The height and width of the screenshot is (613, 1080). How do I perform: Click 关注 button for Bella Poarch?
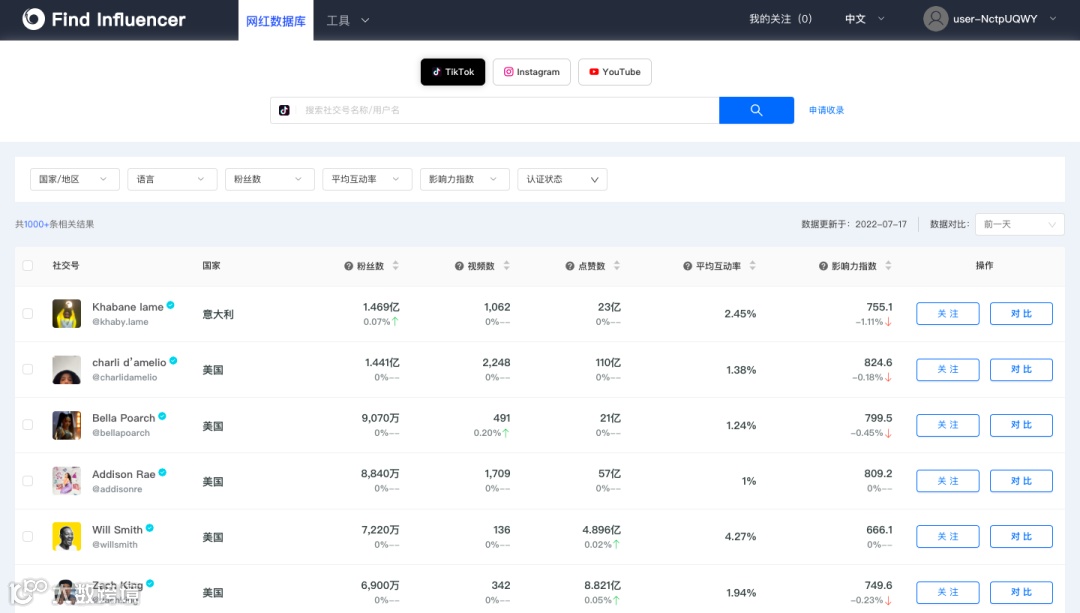(x=947, y=425)
